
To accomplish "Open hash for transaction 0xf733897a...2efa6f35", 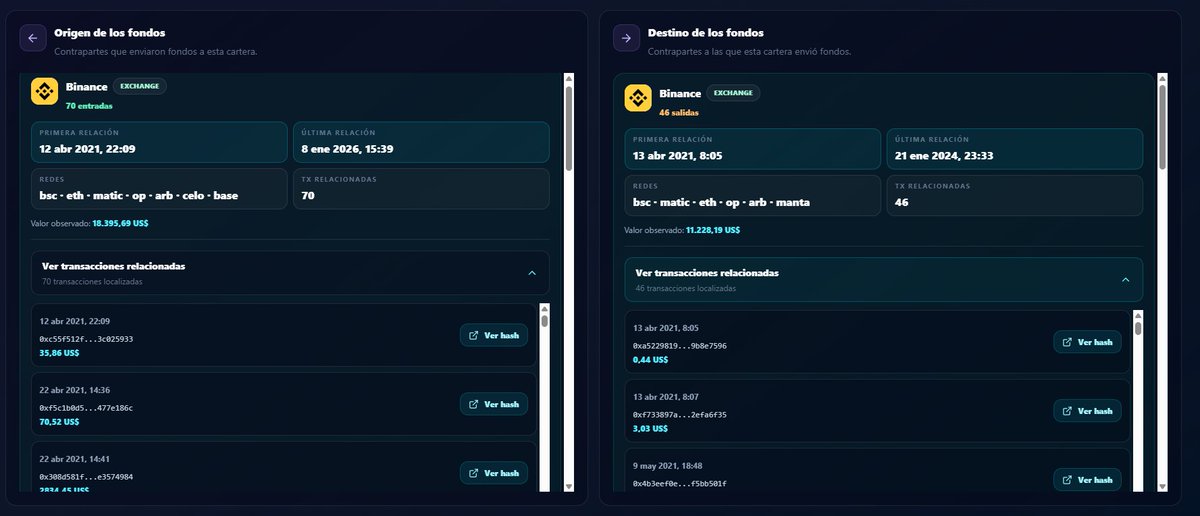I will (1087, 411).
